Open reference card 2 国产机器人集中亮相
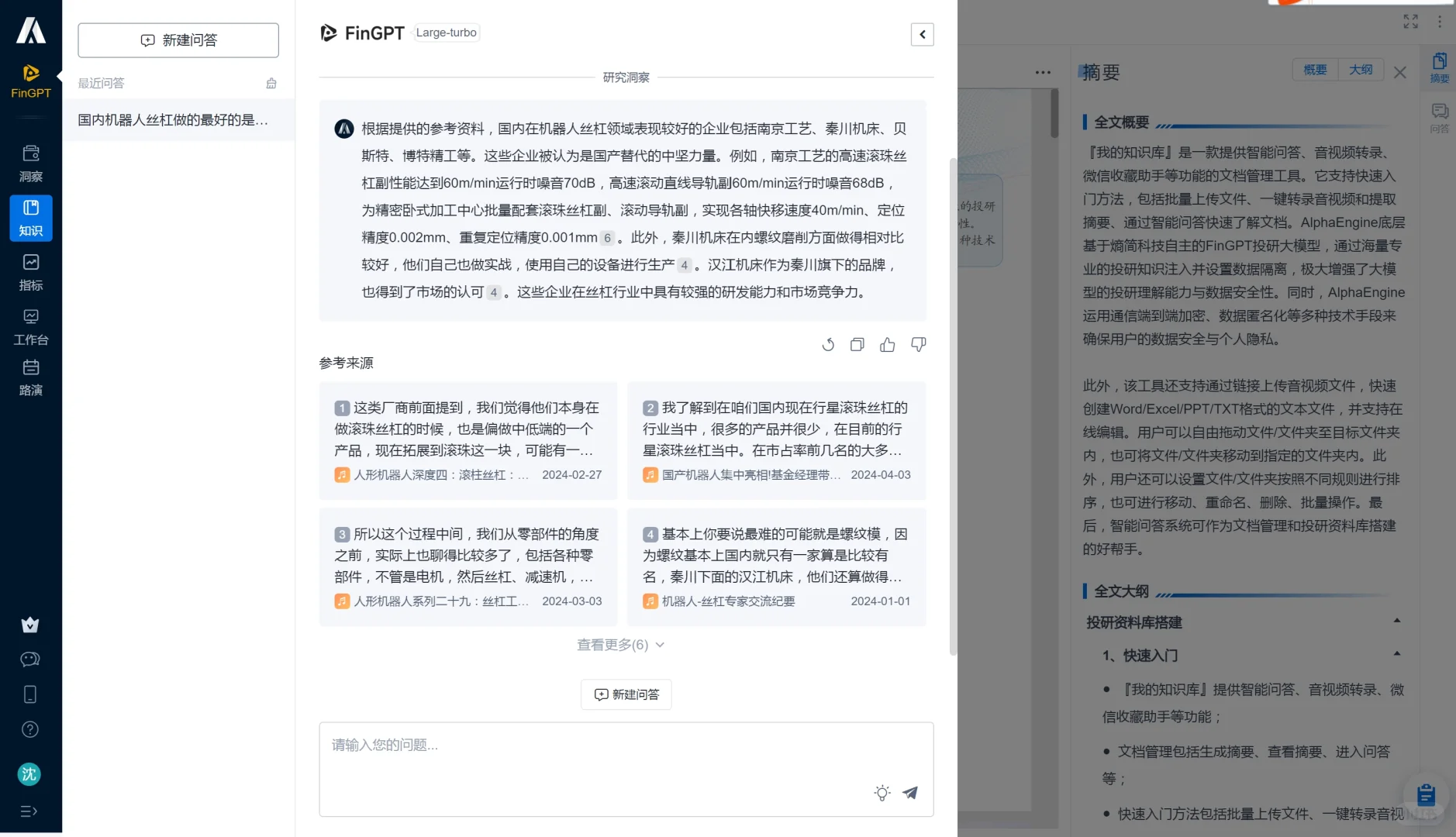The height and width of the screenshot is (837, 1456). click(777, 440)
